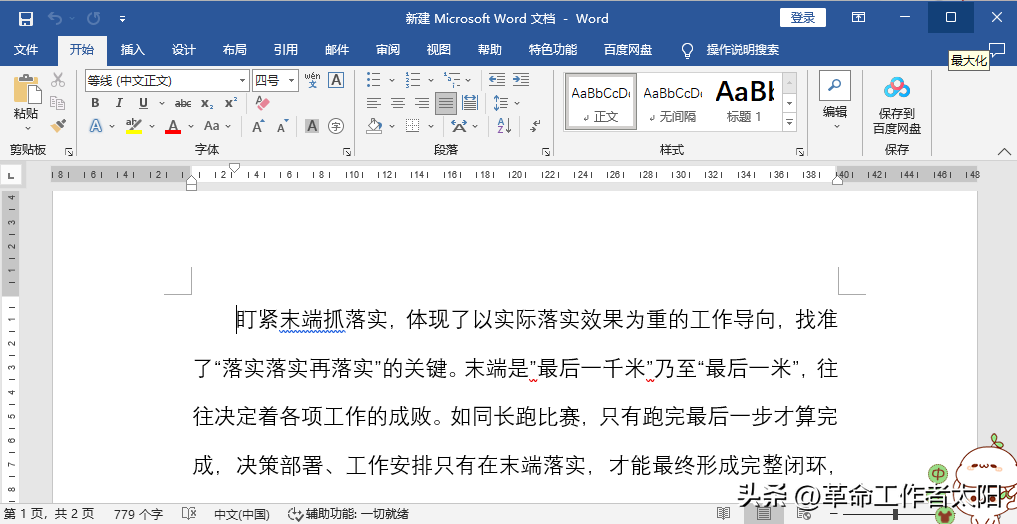Toggle bold formatting
The height and width of the screenshot is (524, 1017).
coord(95,103)
